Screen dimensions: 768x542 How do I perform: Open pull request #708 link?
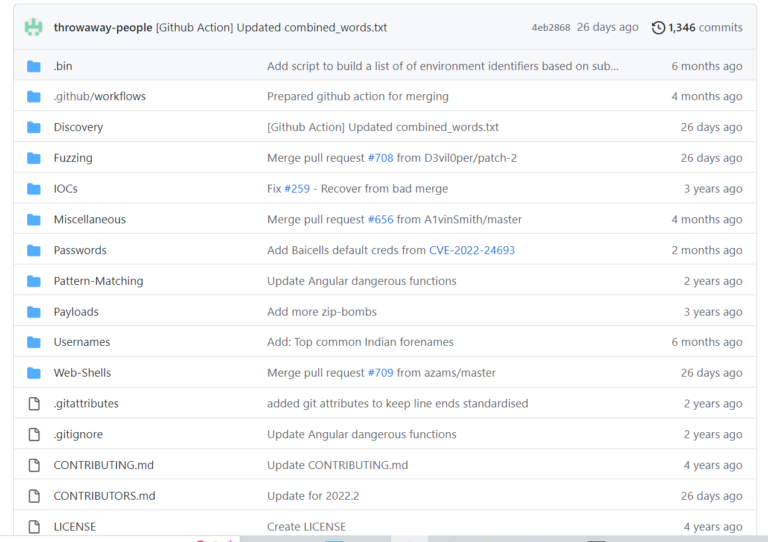point(381,158)
